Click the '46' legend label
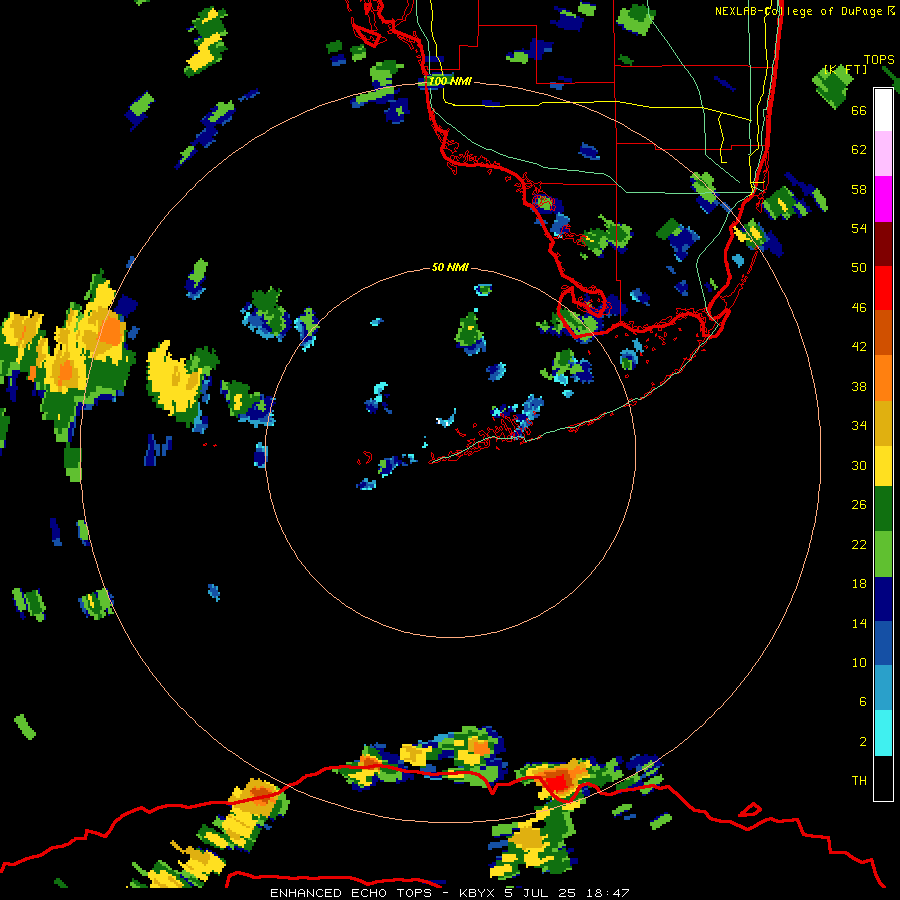900x900 pixels. 859,308
